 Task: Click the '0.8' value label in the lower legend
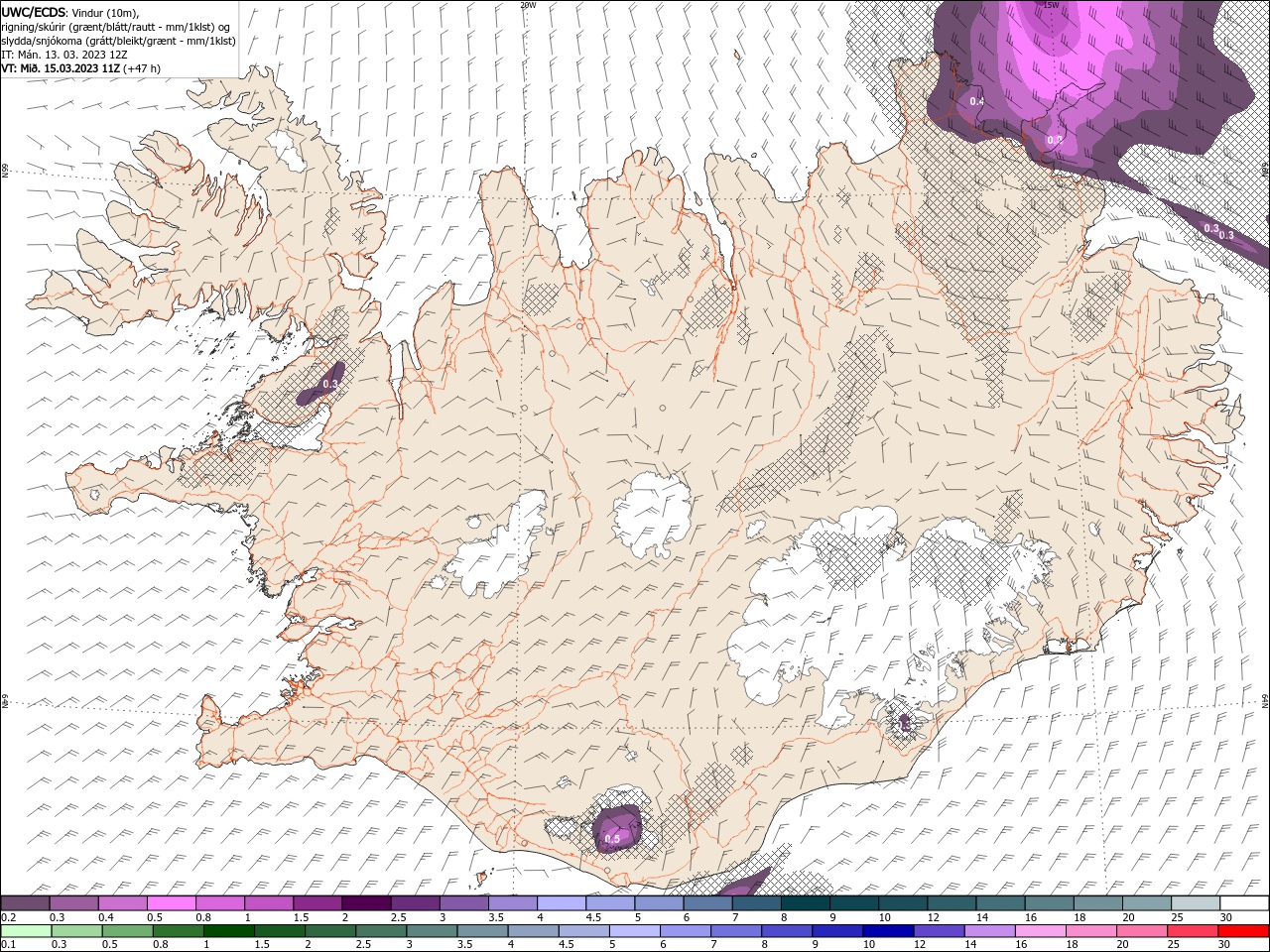[161, 945]
